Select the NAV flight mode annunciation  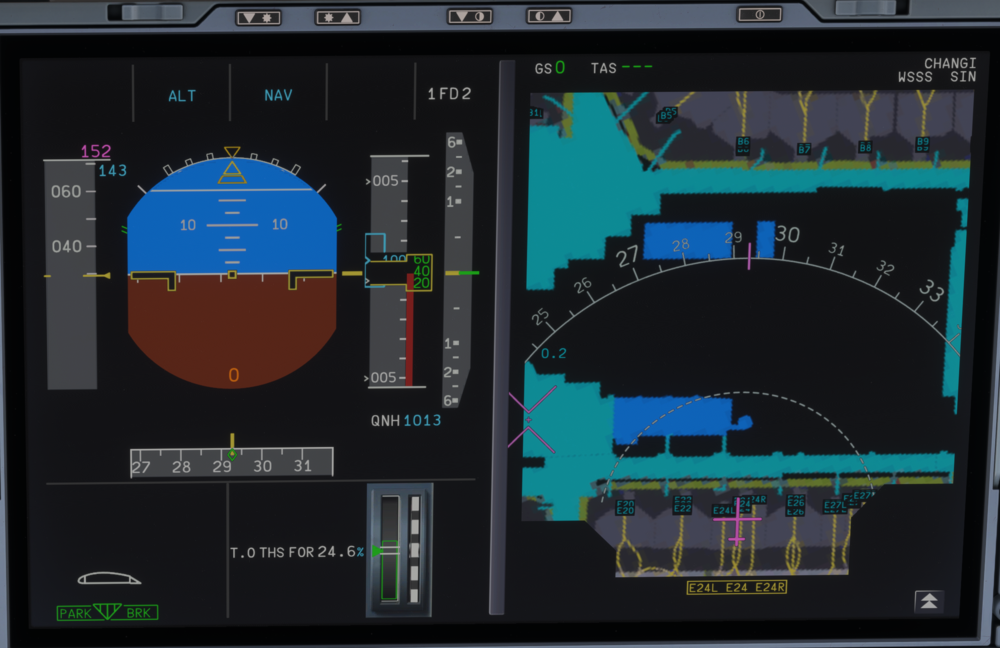(x=278, y=96)
